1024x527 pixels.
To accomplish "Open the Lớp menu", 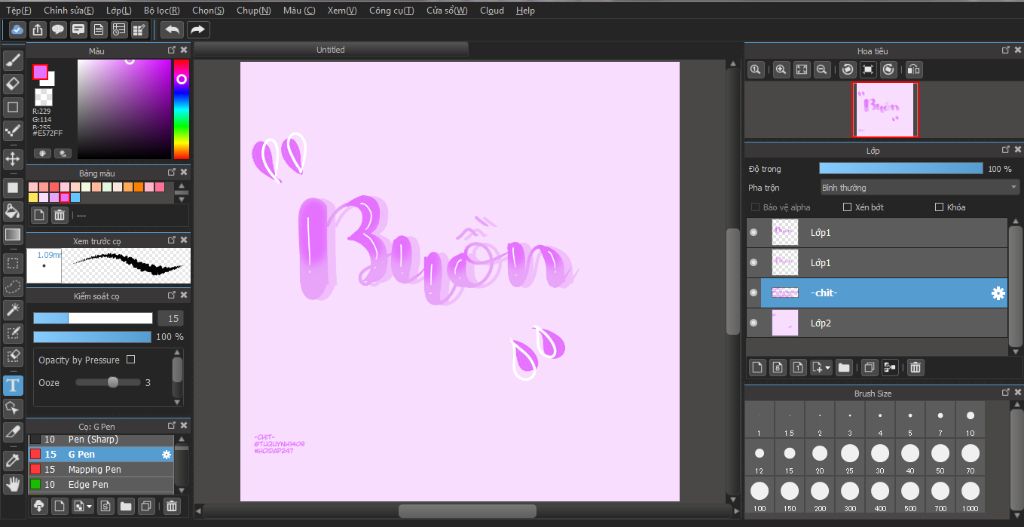I will pos(118,10).
